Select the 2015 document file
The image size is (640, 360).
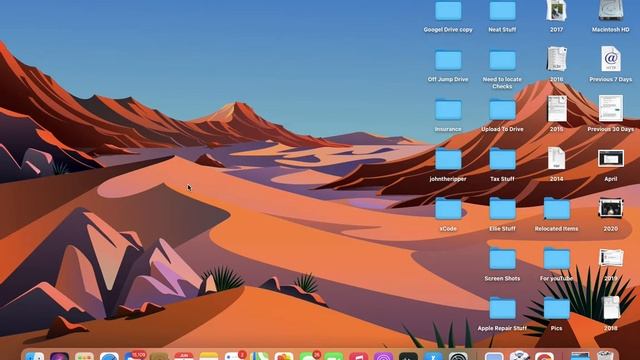pyautogui.click(x=557, y=109)
